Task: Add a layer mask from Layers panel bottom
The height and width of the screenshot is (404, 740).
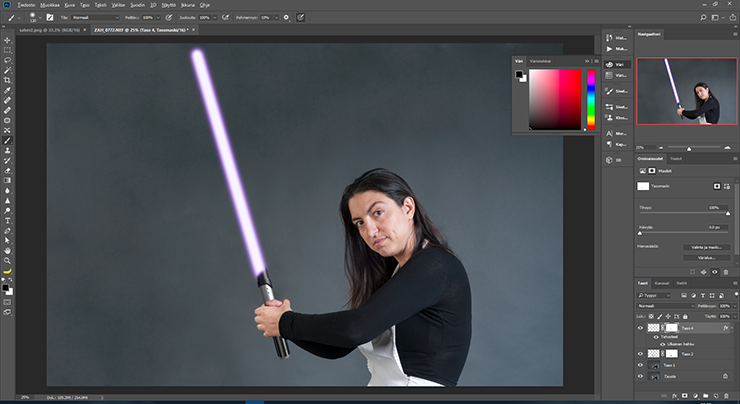Action: point(685,396)
